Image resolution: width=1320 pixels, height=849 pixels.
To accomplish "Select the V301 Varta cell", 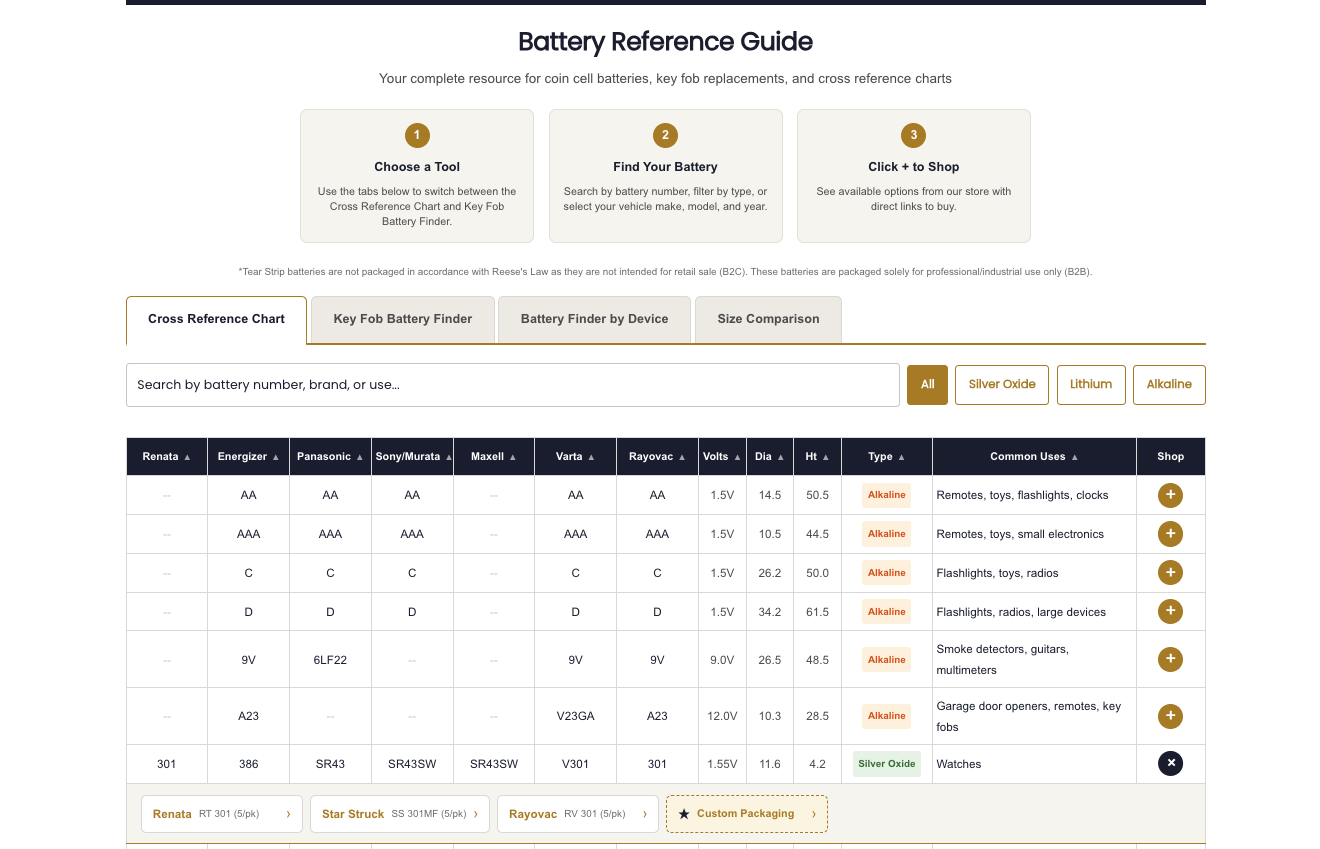I will (x=575, y=764).
